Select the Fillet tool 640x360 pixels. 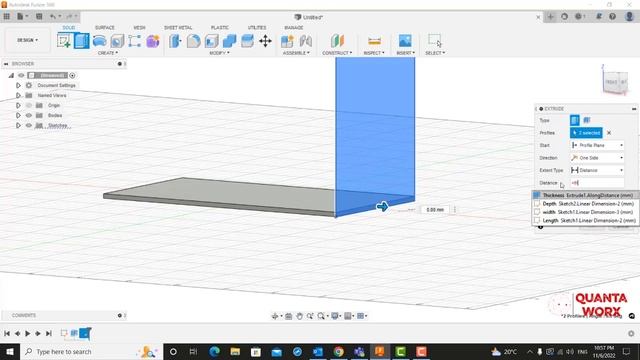193,41
